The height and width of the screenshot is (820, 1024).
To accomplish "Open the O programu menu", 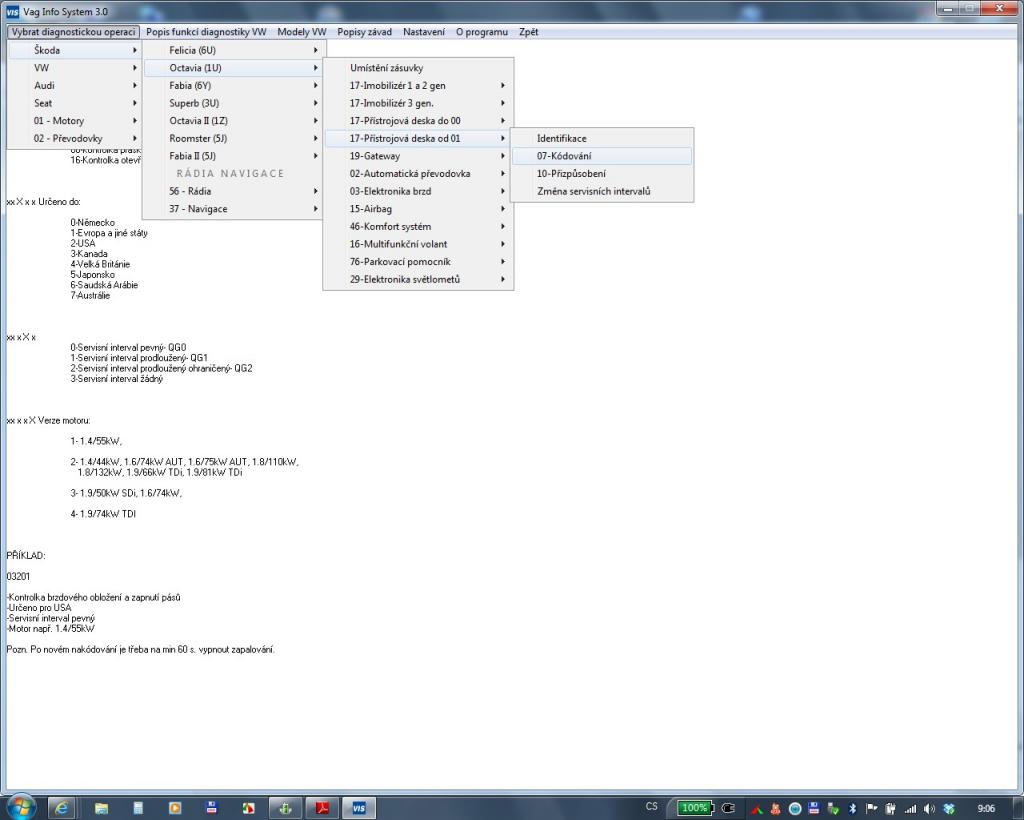I will coord(481,32).
